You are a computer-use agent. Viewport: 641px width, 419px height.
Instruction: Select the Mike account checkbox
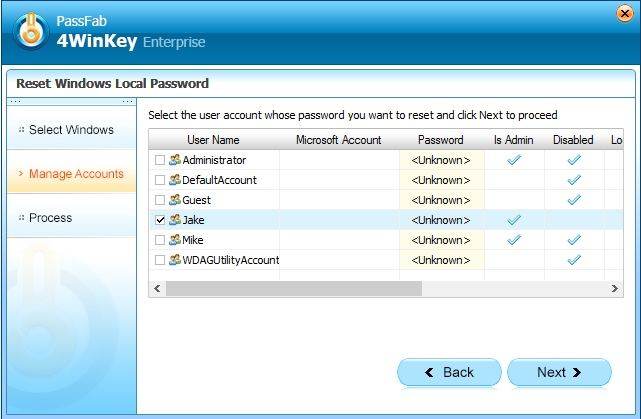click(x=160, y=240)
